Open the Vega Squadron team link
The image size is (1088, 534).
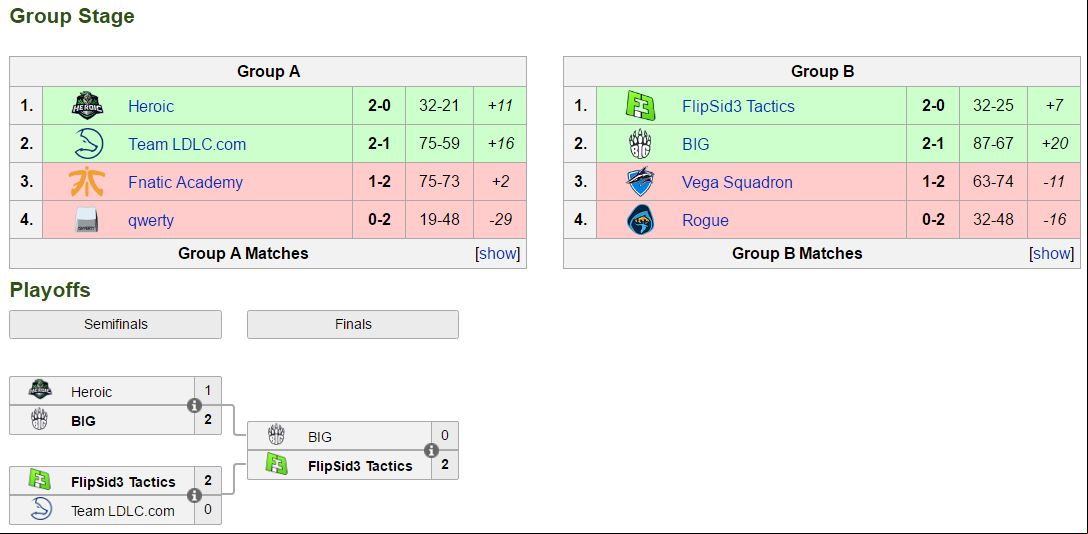[x=737, y=182]
